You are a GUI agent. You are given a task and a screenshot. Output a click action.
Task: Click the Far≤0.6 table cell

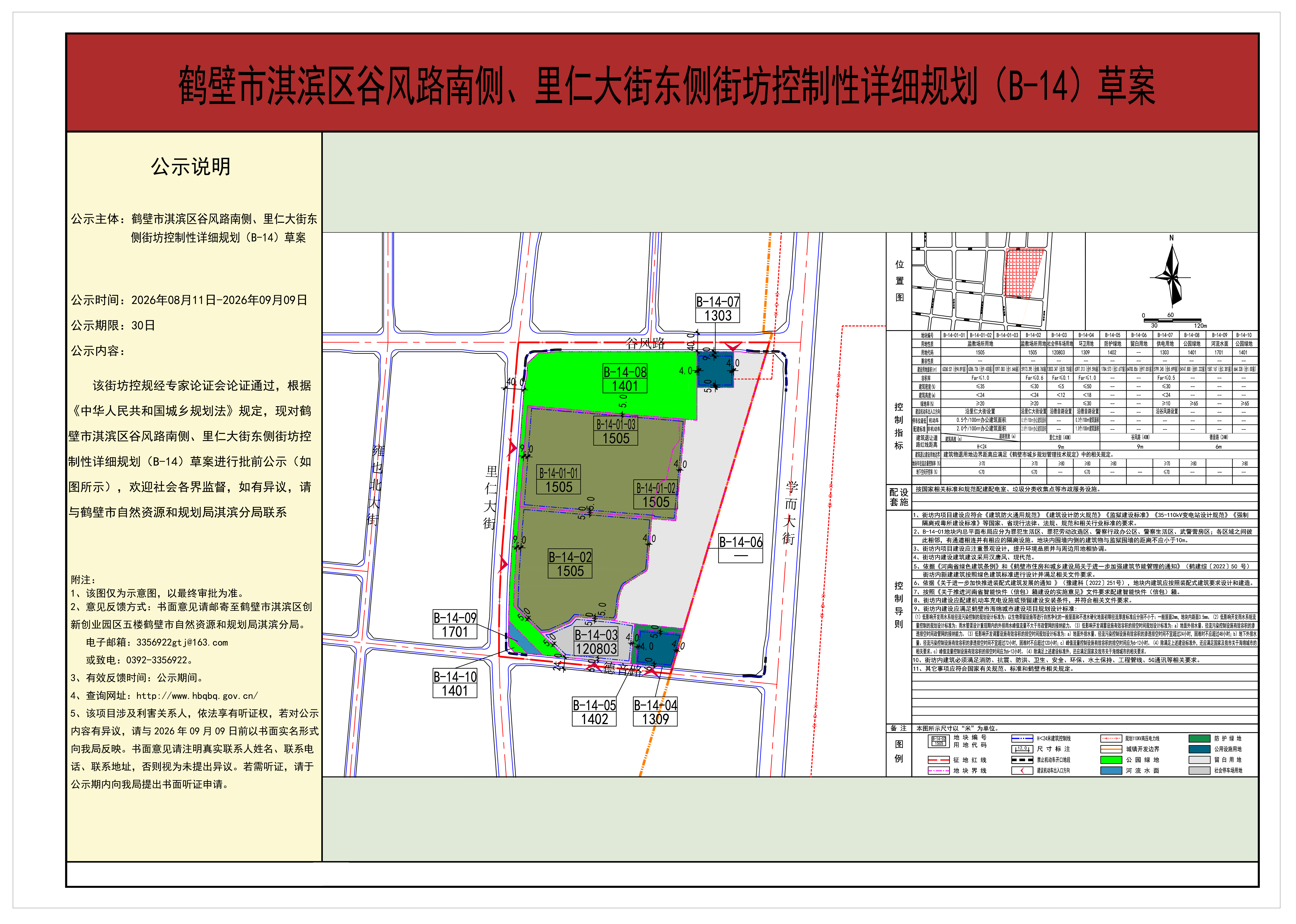click(x=1034, y=378)
